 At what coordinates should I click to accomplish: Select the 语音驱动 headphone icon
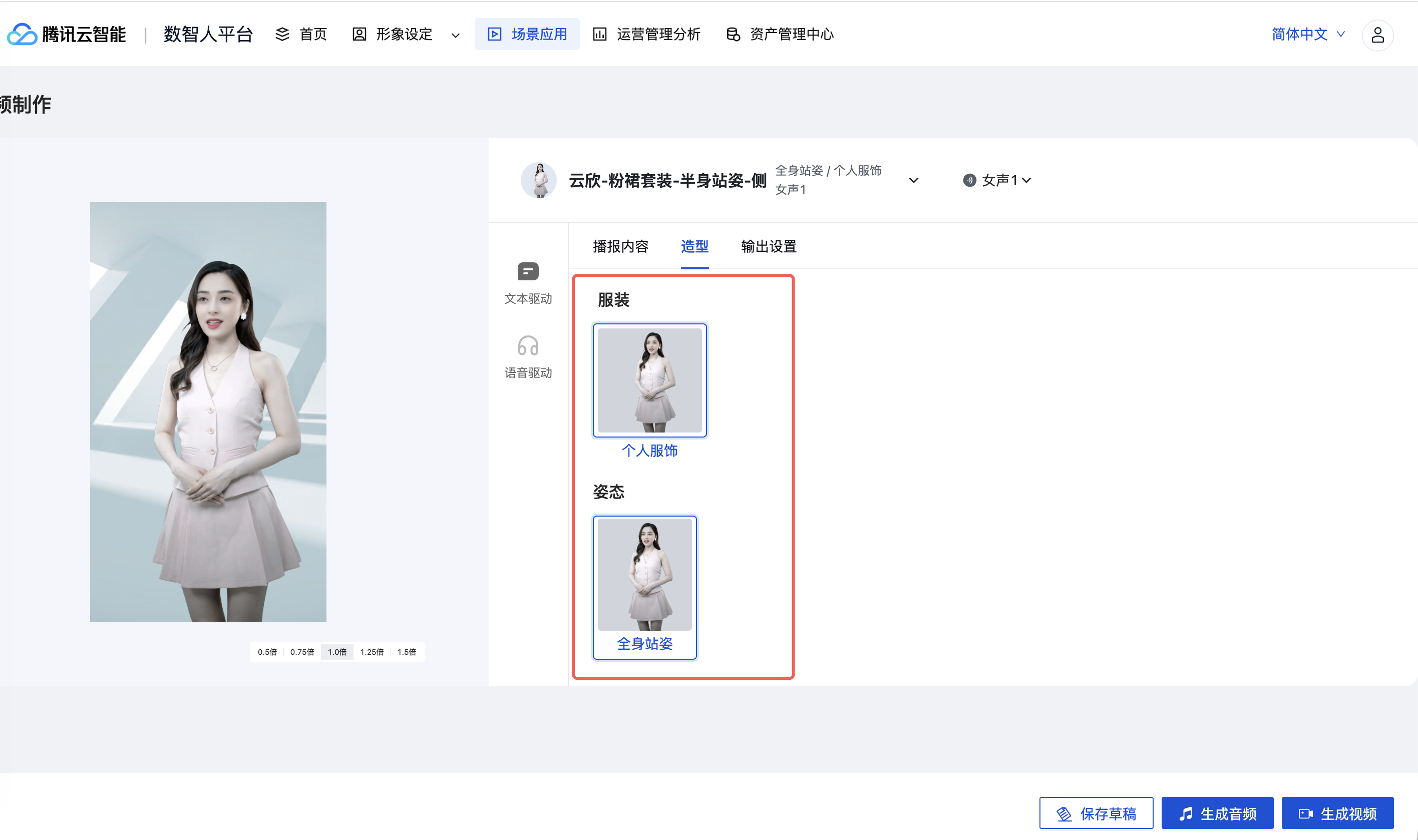click(528, 346)
